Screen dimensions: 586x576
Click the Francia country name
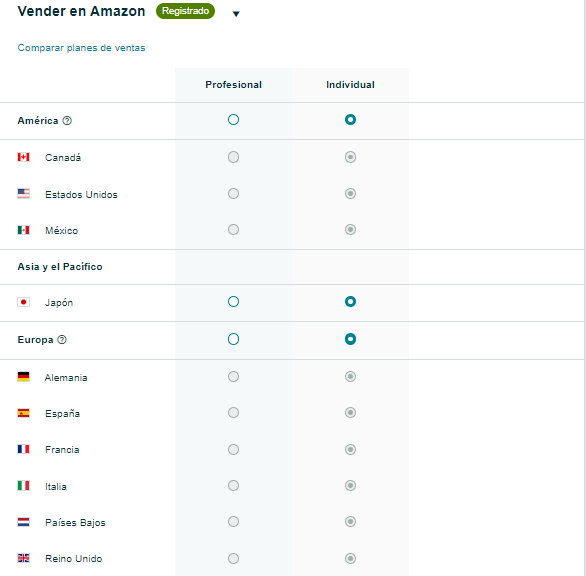(62, 450)
